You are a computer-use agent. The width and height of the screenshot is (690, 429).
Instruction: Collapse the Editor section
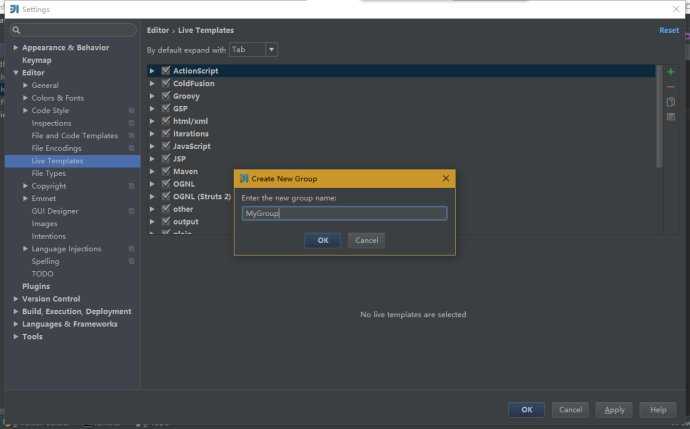click(x=16, y=73)
